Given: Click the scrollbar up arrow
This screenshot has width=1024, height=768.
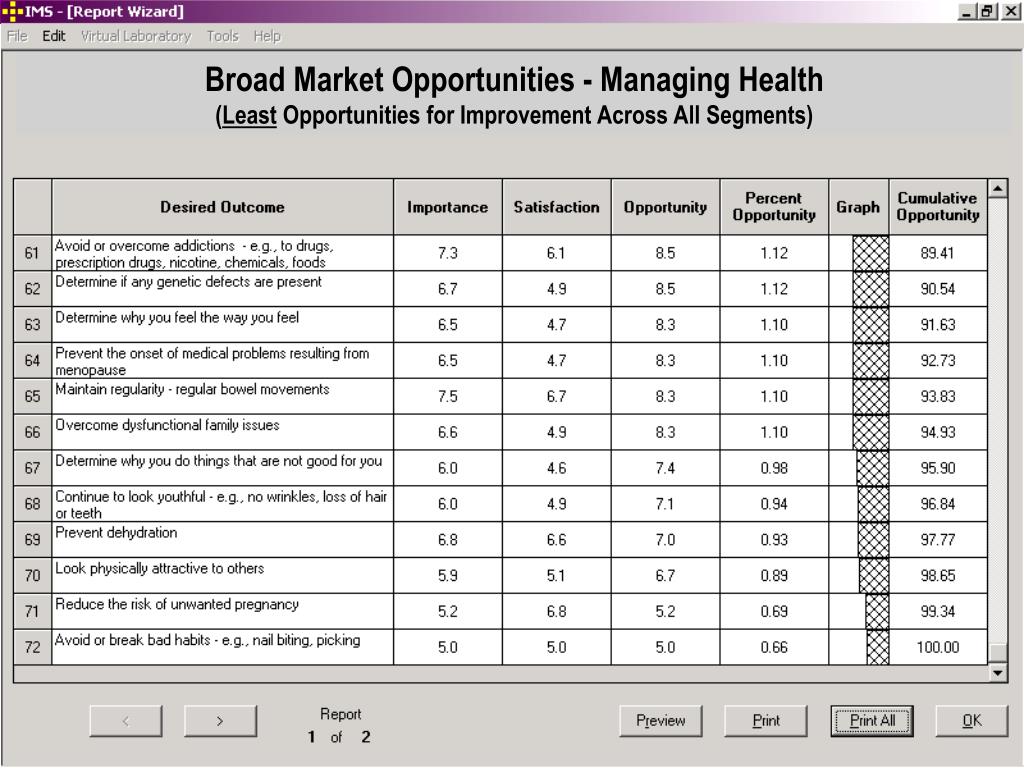Looking at the screenshot, I should tap(997, 189).
